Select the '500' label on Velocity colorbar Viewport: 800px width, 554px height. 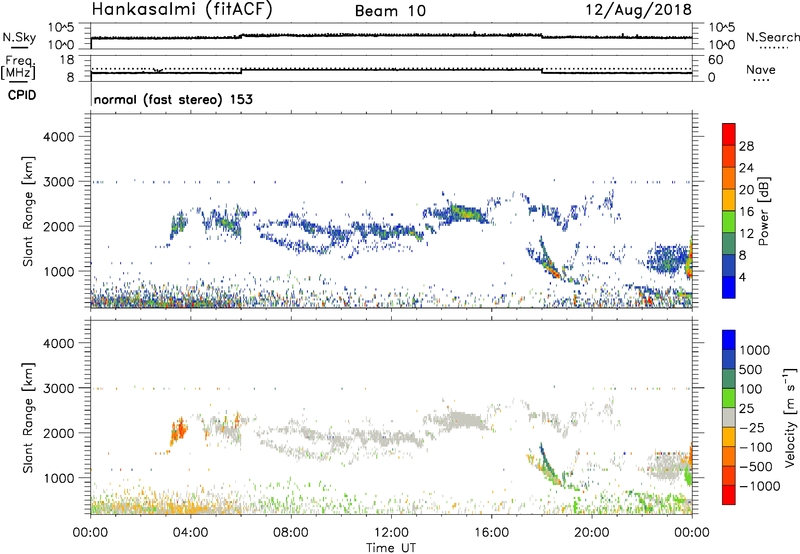[x=751, y=369]
